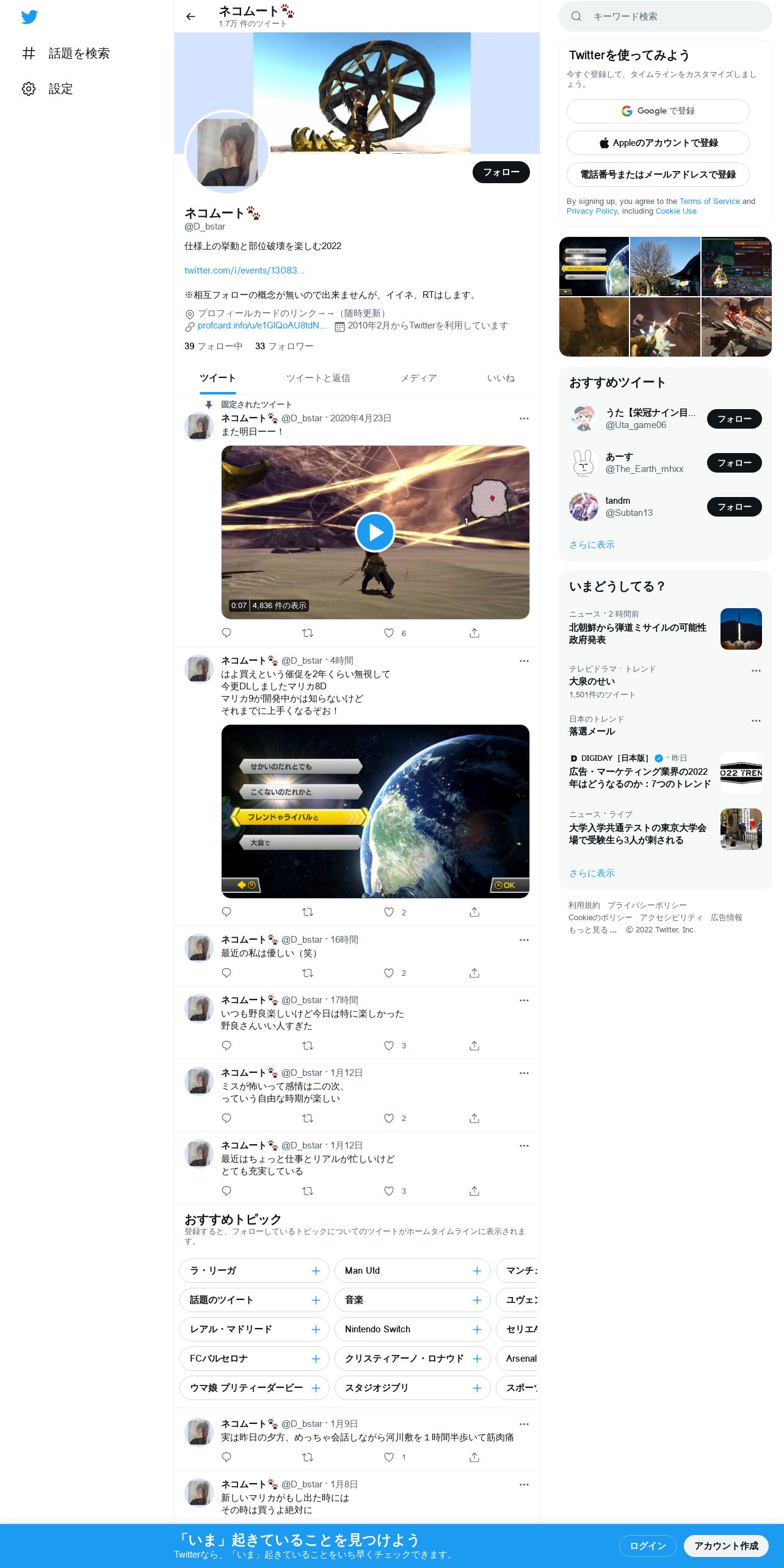Click ログイン button in bottom banner
784x1568 pixels.
point(647,1546)
